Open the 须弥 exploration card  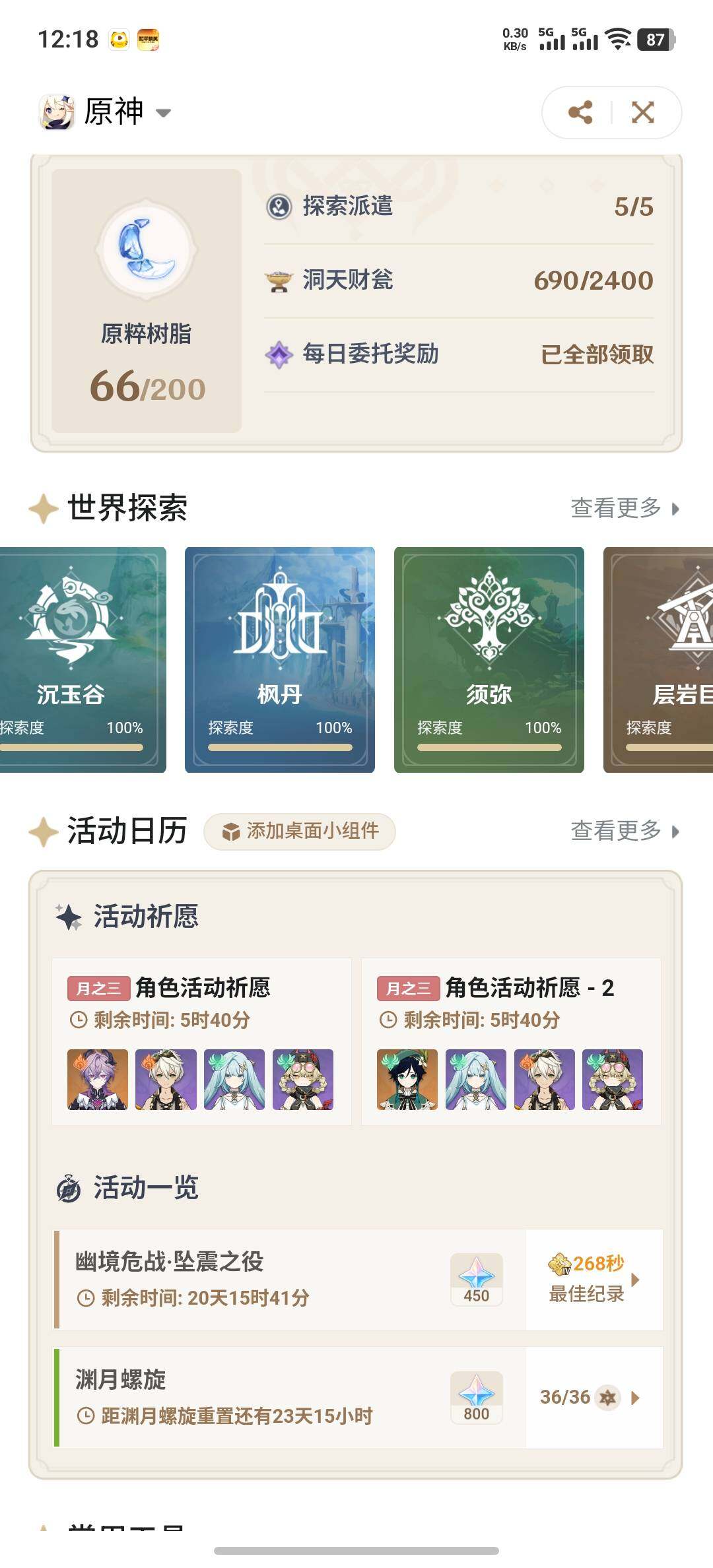point(489,659)
